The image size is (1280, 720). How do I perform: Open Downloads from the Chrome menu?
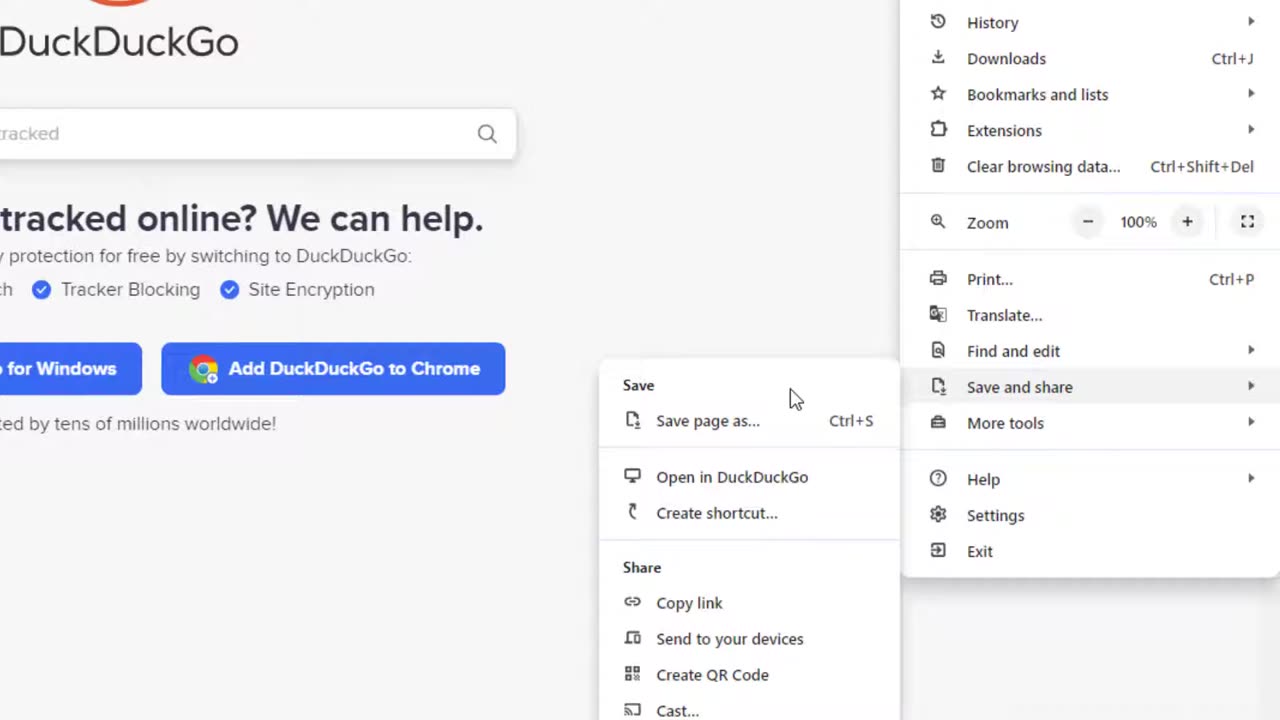1090,58
